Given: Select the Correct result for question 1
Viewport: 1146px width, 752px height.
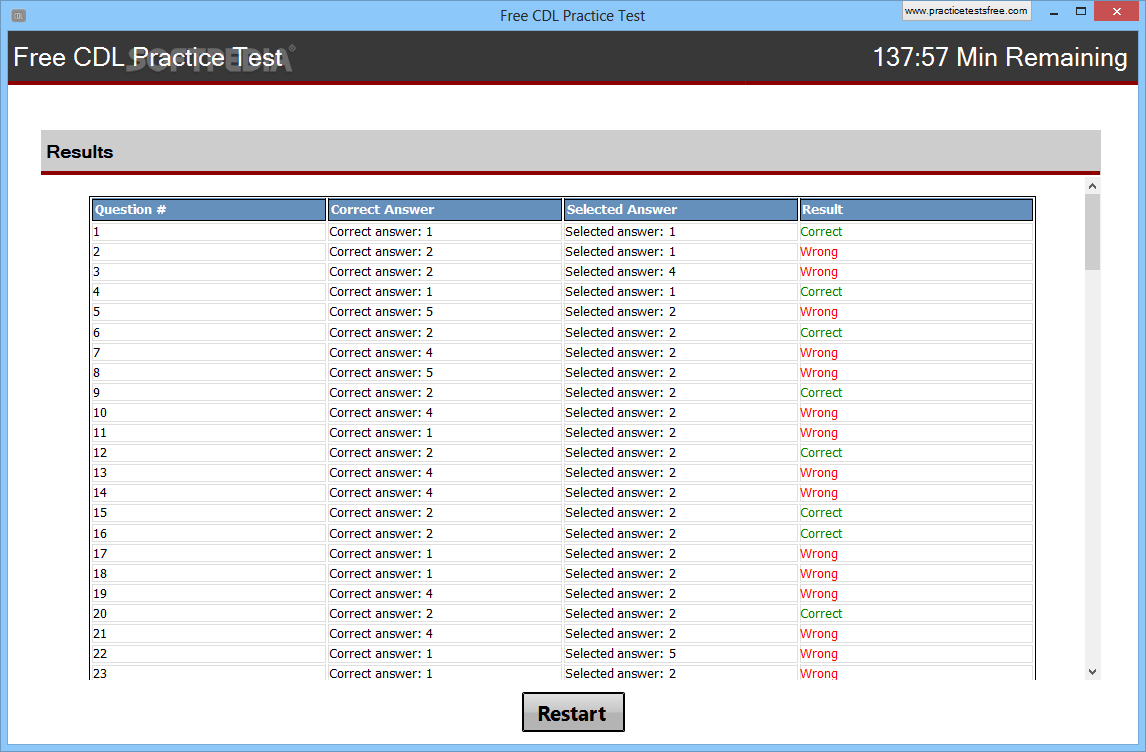Looking at the screenshot, I should (821, 232).
